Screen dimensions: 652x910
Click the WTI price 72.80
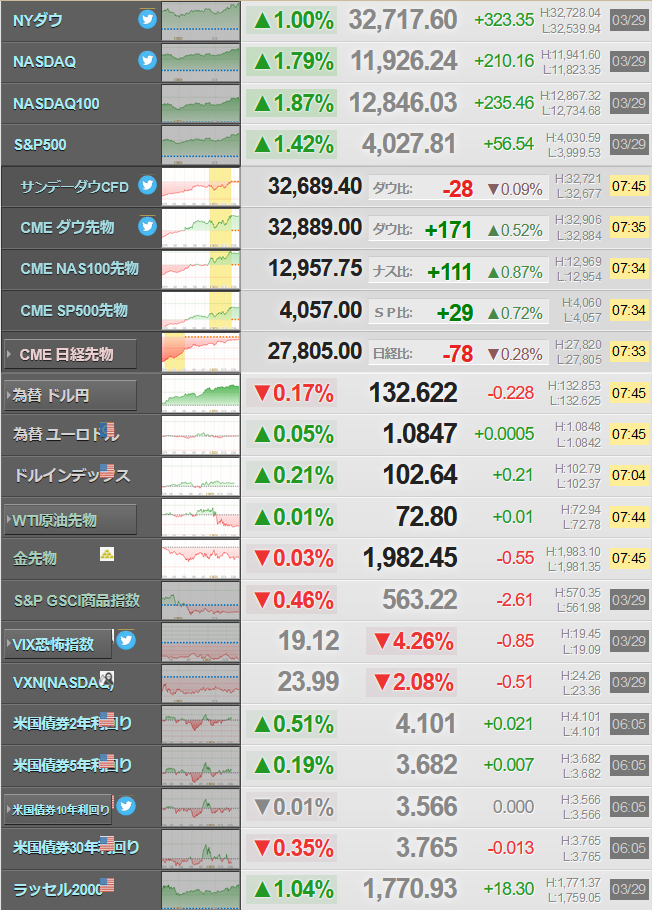(427, 517)
